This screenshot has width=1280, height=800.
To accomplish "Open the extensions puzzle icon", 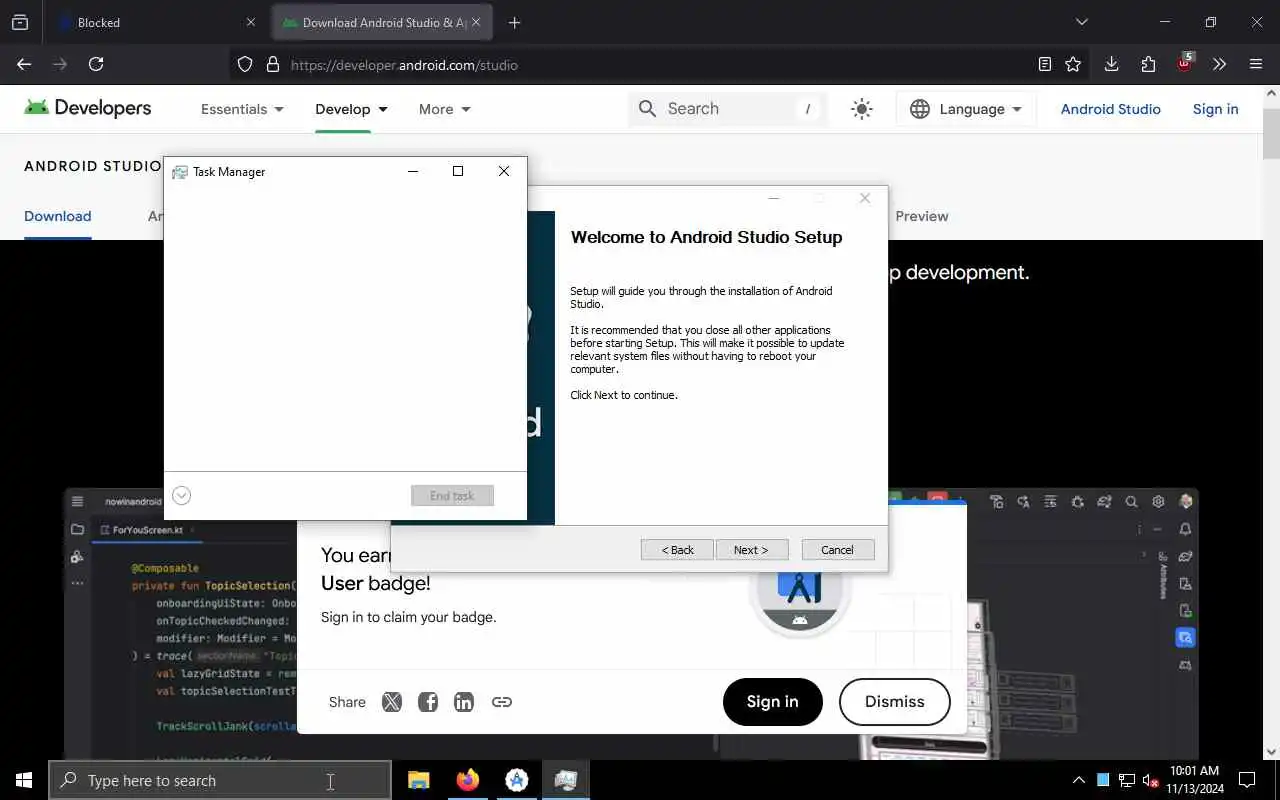I will [x=1148, y=64].
